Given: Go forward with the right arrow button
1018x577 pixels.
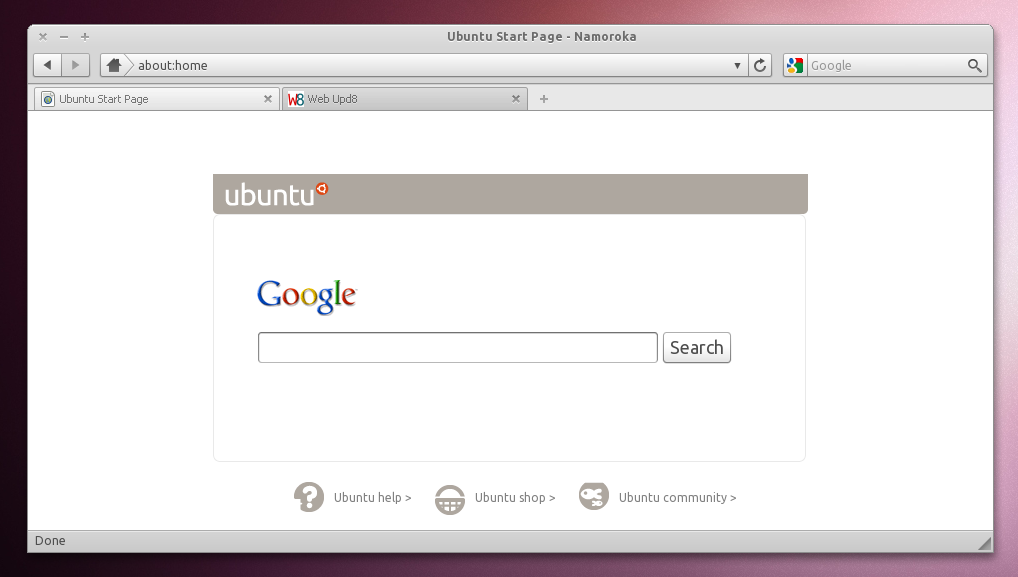Looking at the screenshot, I should pyautogui.click(x=75, y=65).
